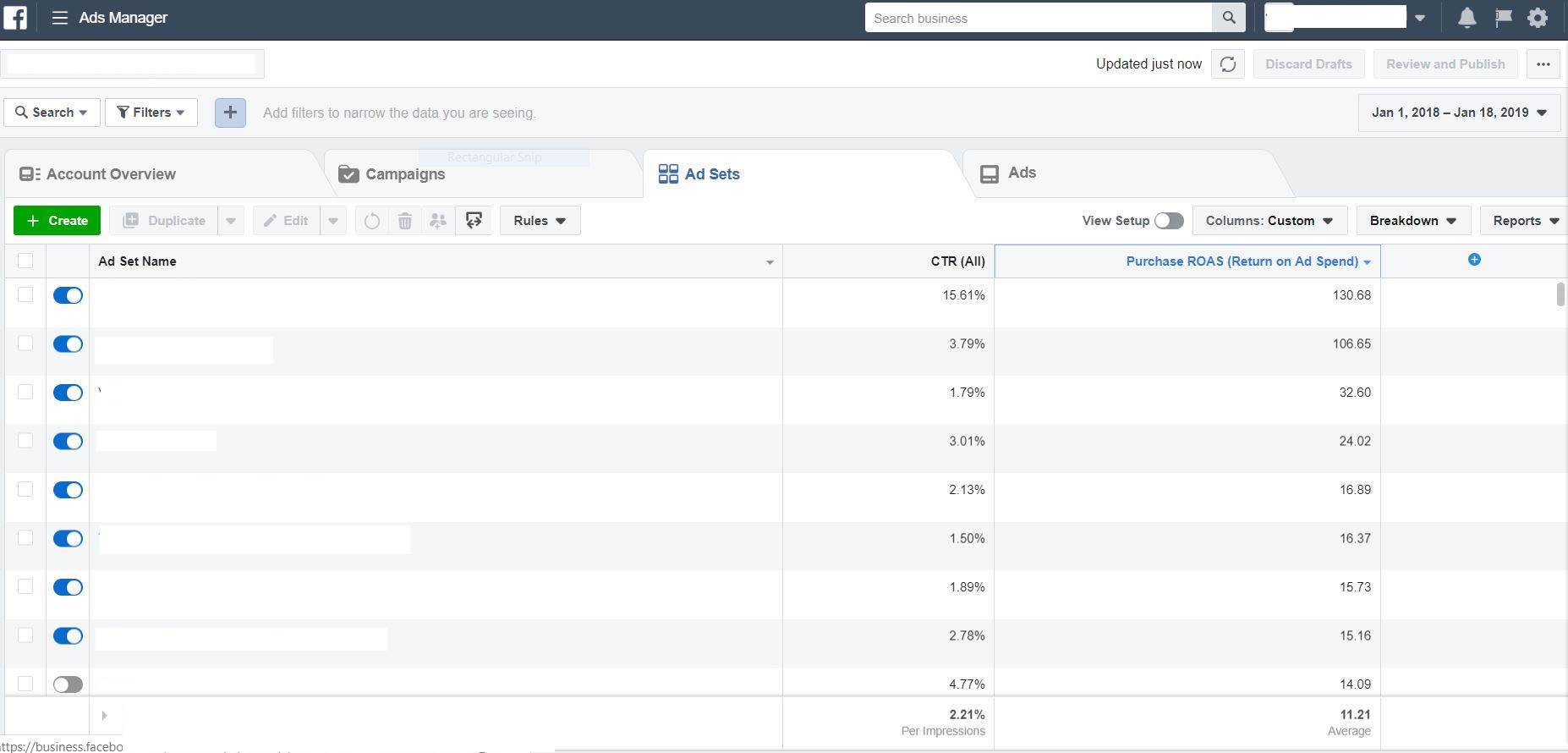Switch to the Campaigns tab
This screenshot has width=1568, height=753.
tap(404, 174)
